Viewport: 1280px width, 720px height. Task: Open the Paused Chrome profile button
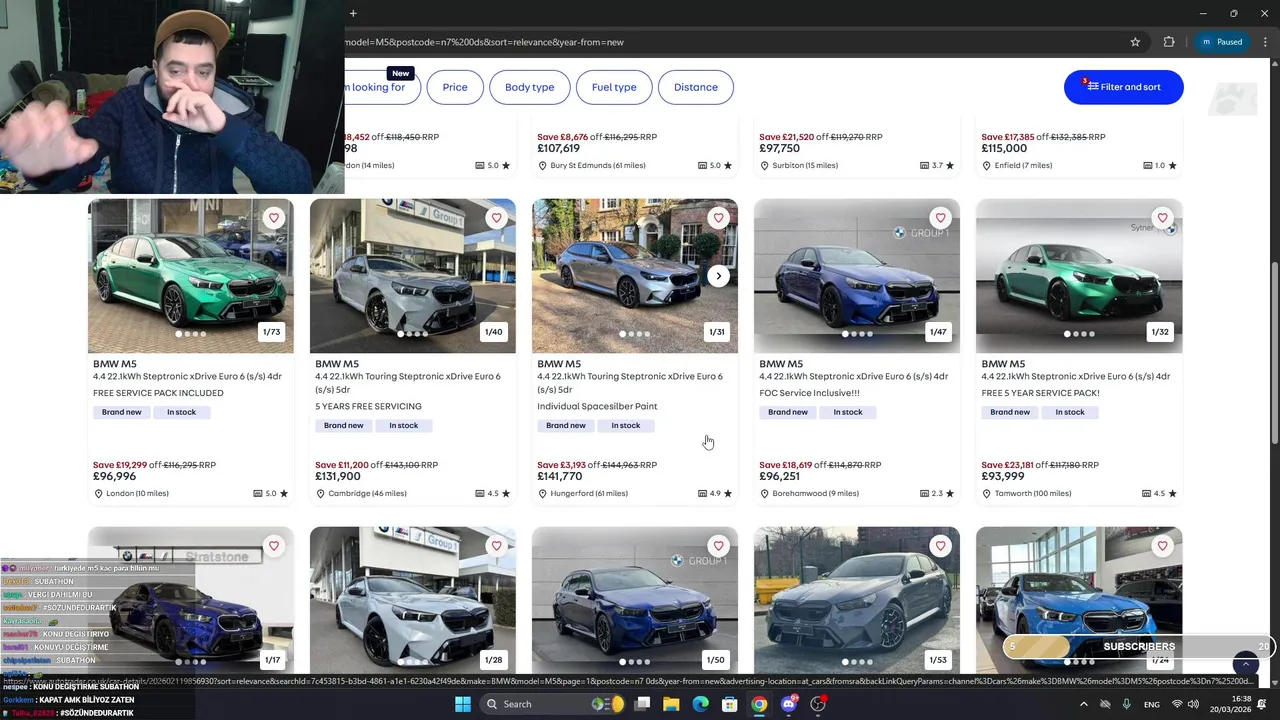pyautogui.click(x=1222, y=42)
